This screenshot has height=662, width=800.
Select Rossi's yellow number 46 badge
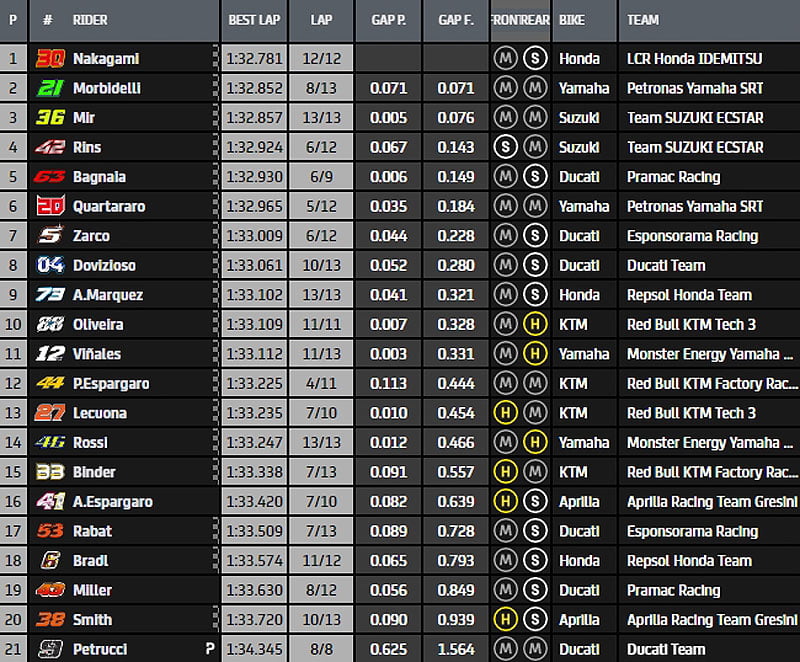coord(50,442)
